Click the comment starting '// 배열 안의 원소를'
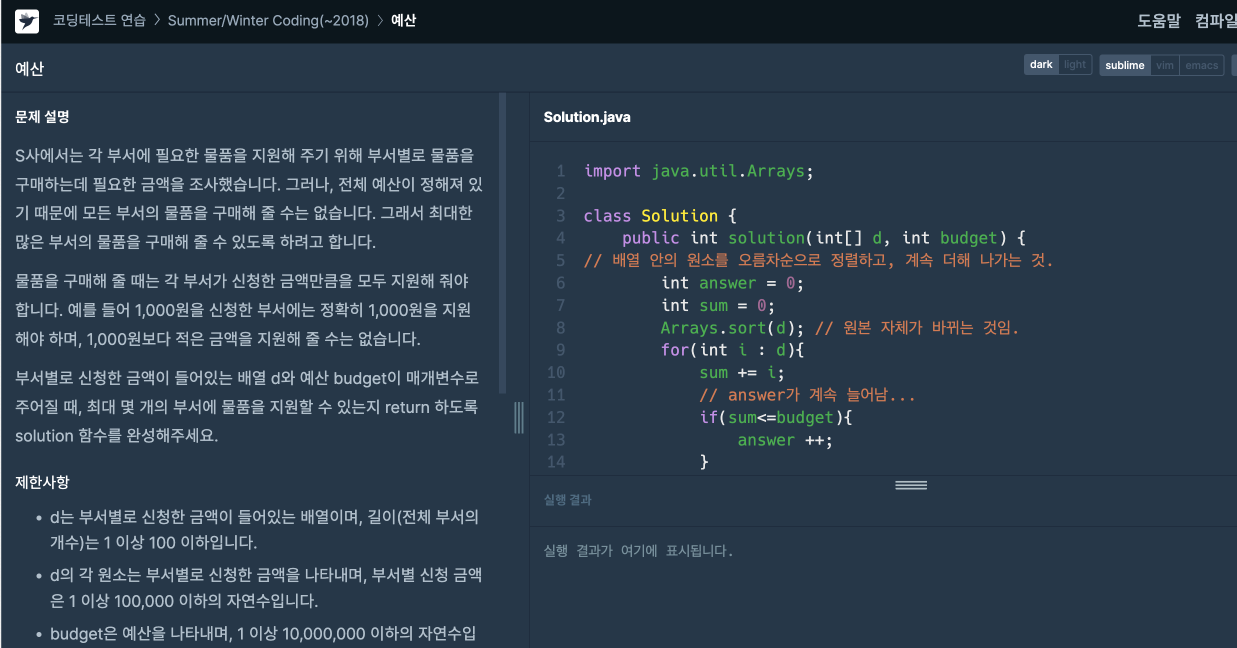Screen dimensions: 1237x648 tap(818, 261)
